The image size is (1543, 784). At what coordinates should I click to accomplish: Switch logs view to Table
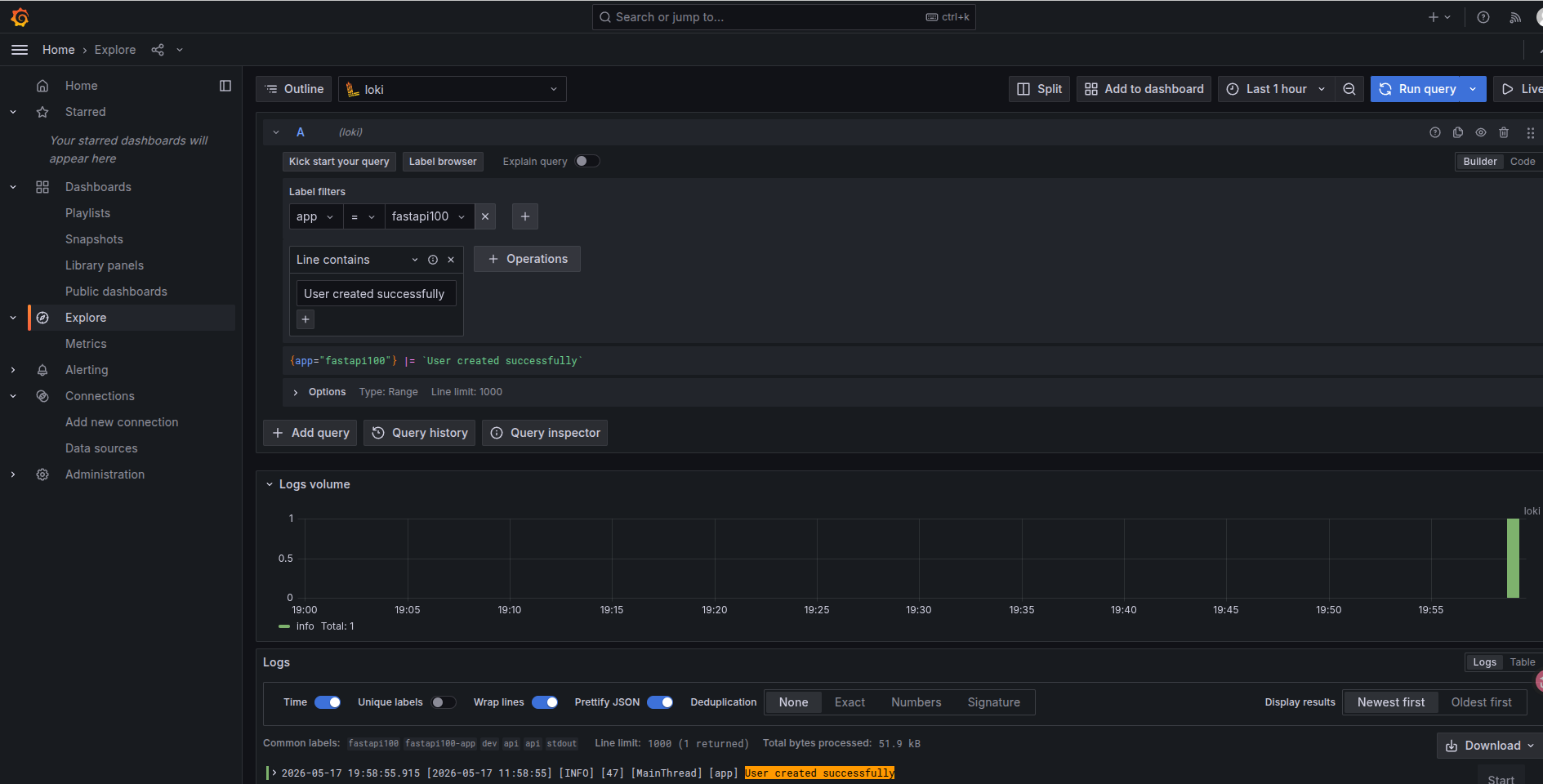tap(1522, 662)
